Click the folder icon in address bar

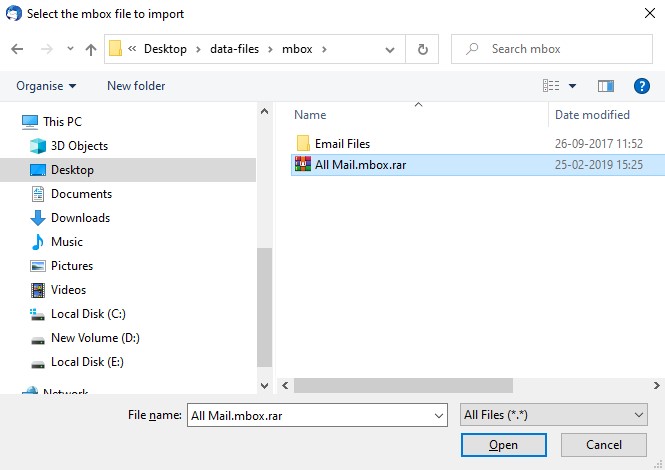tap(115, 49)
